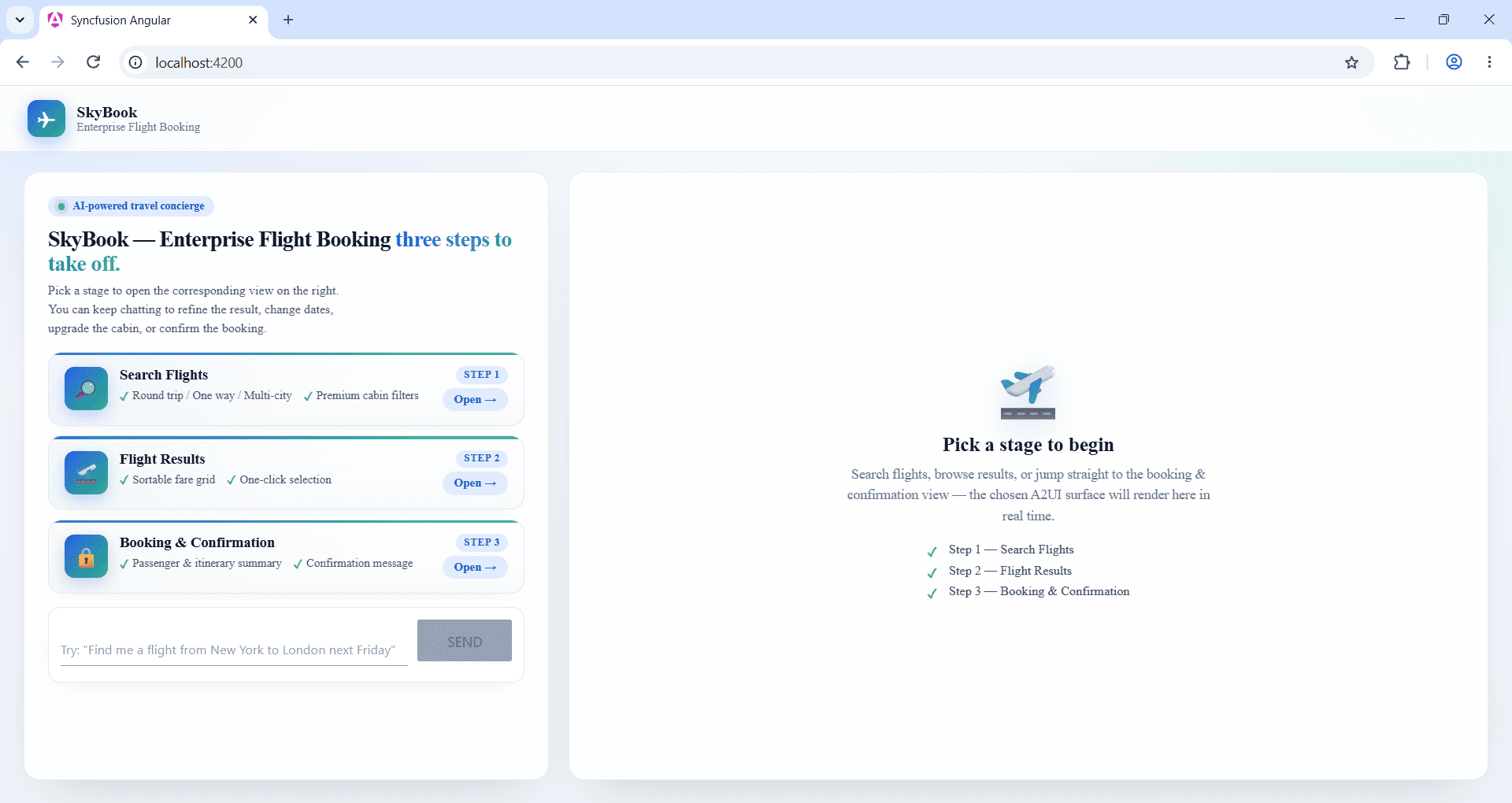This screenshot has height=803, width=1512.
Task: Click the SkyBook brand name in header
Action: 107,113
